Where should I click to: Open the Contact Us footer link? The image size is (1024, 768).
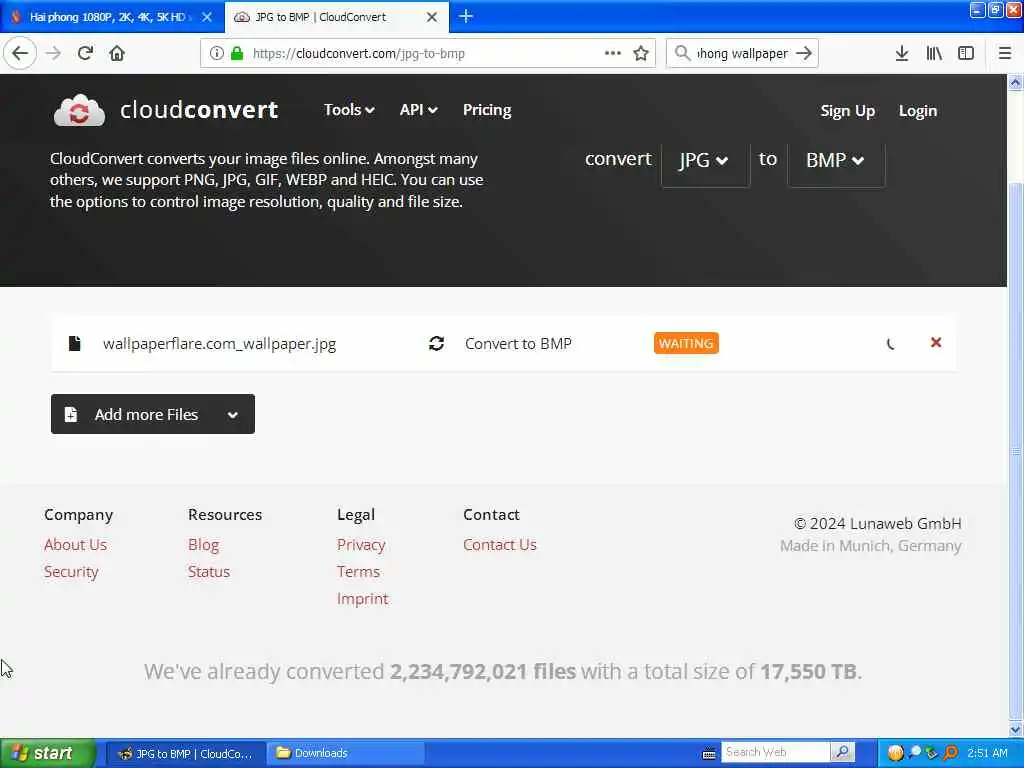pyautogui.click(x=500, y=545)
